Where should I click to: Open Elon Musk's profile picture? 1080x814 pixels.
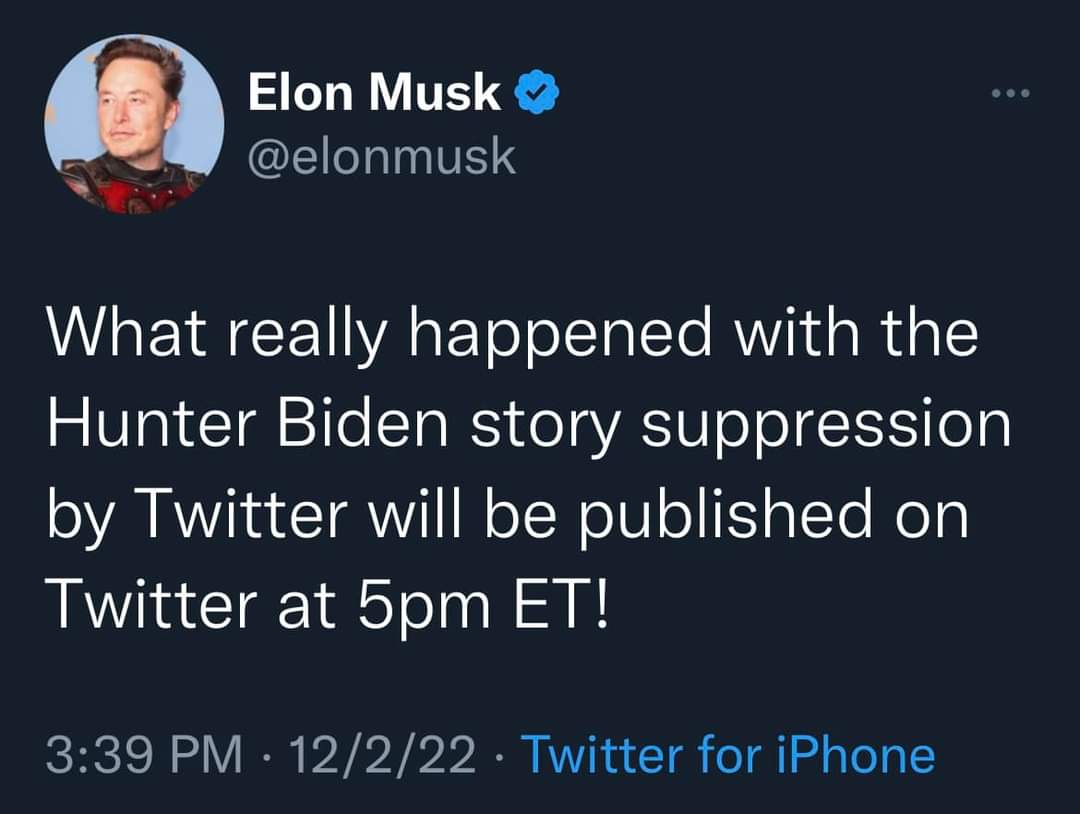tap(134, 124)
